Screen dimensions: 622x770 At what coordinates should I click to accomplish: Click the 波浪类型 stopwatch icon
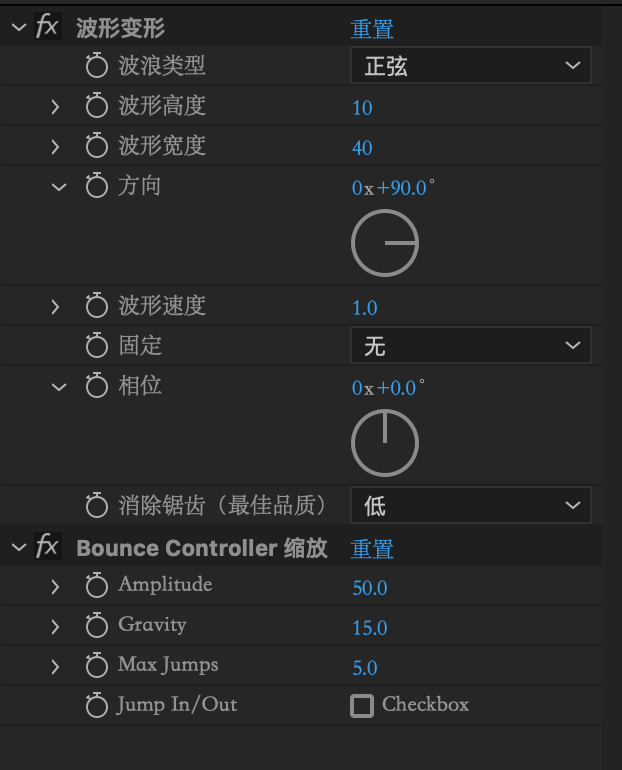point(96,67)
